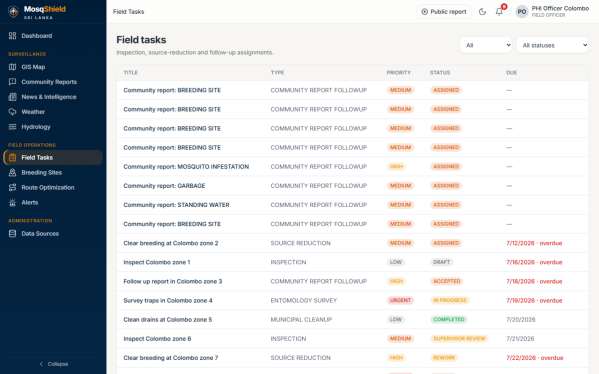
Task: Click 7/20/2026 due date
Action: click(x=521, y=319)
